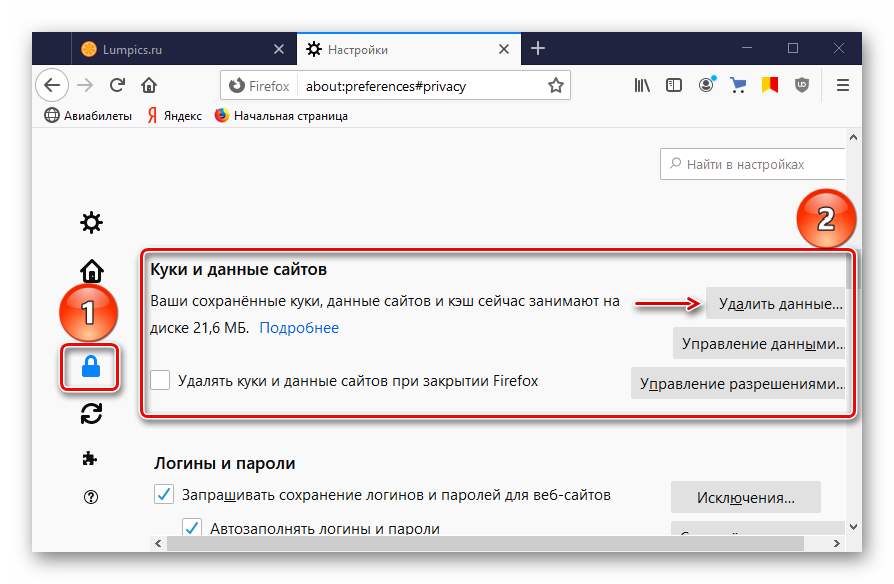Click the home button in toolbar
The image size is (894, 584).
149,86
